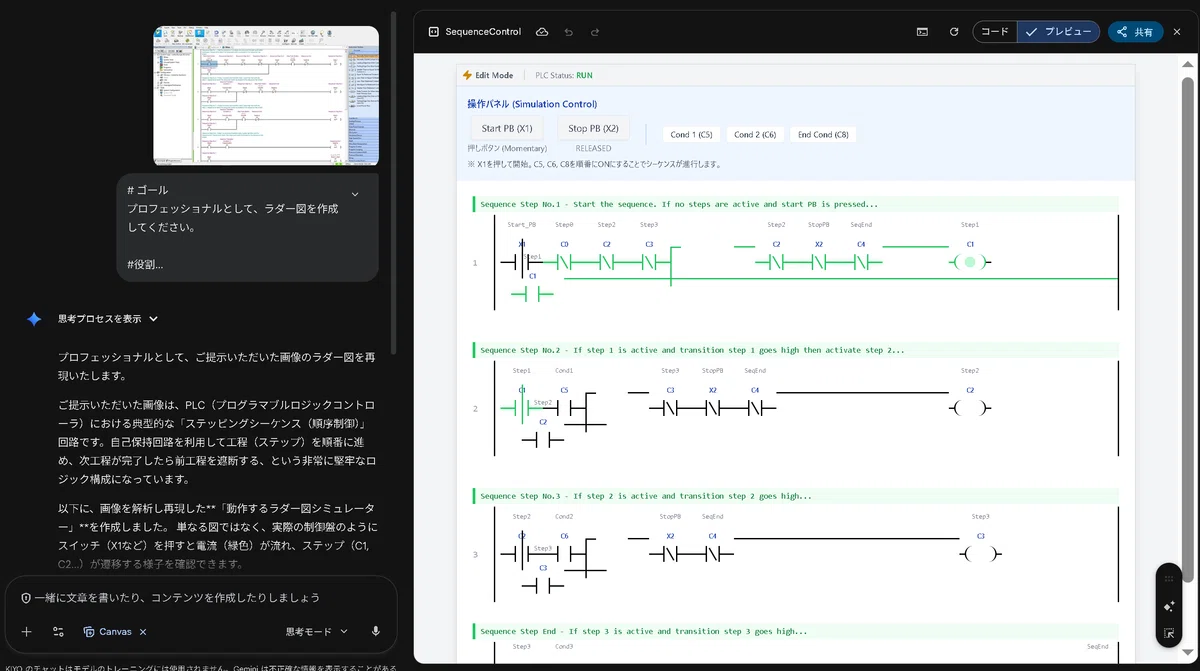Switch to the コード view
This screenshot has width=1200, height=671.
coord(994,32)
